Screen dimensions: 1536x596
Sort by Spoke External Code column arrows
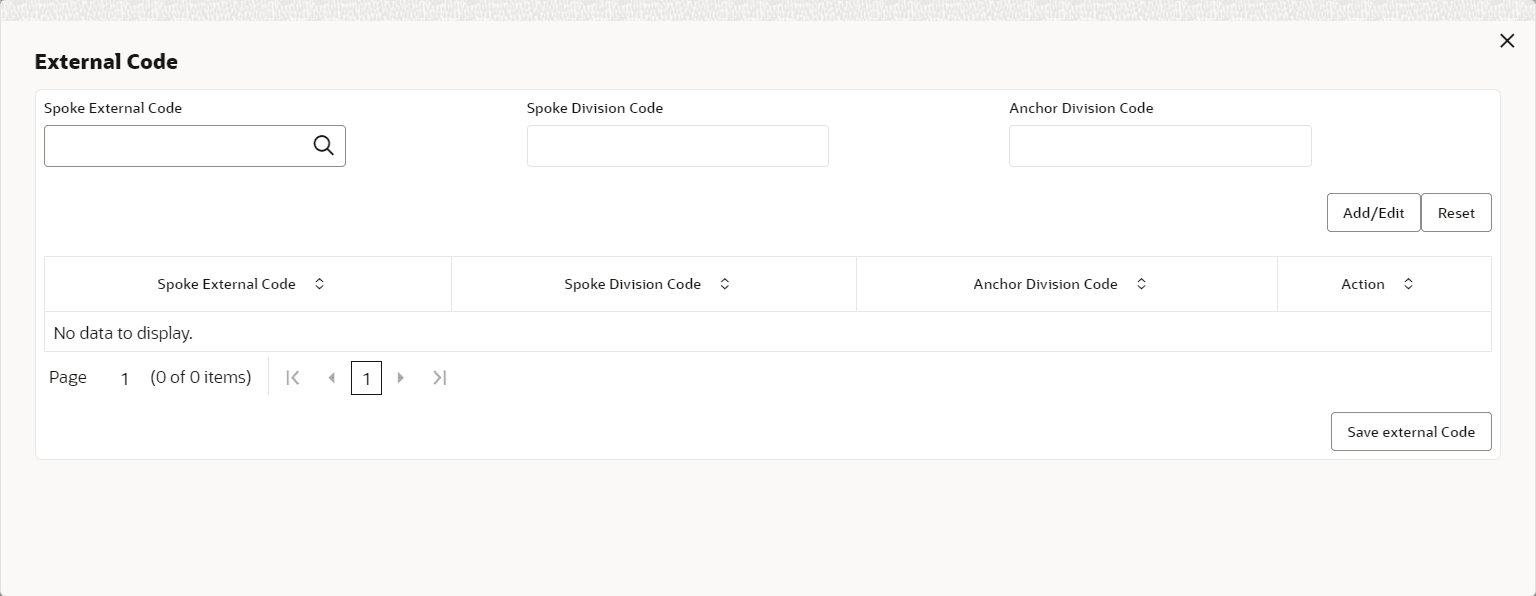(320, 284)
